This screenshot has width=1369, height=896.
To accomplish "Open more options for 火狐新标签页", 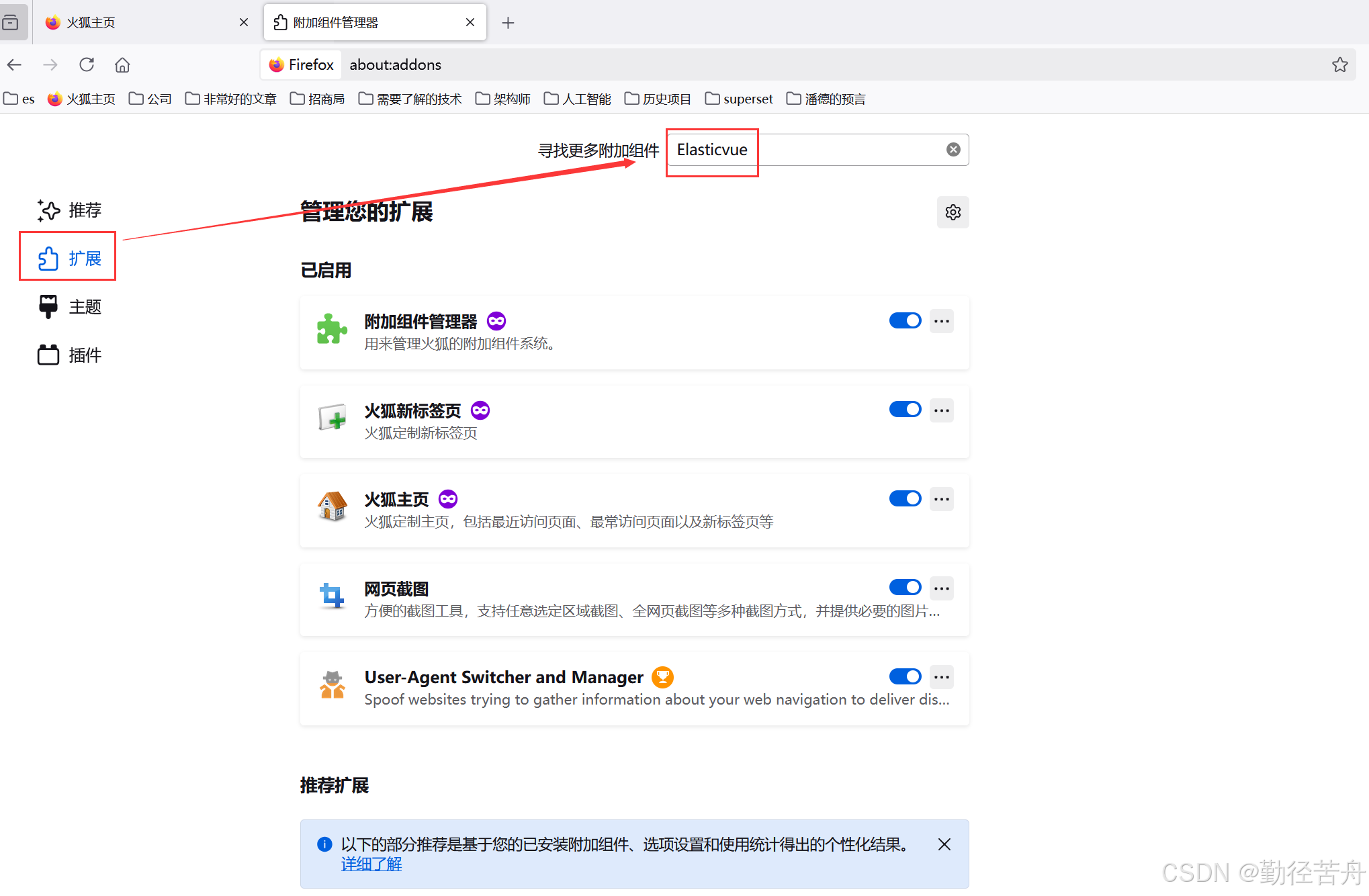I will tap(941, 410).
